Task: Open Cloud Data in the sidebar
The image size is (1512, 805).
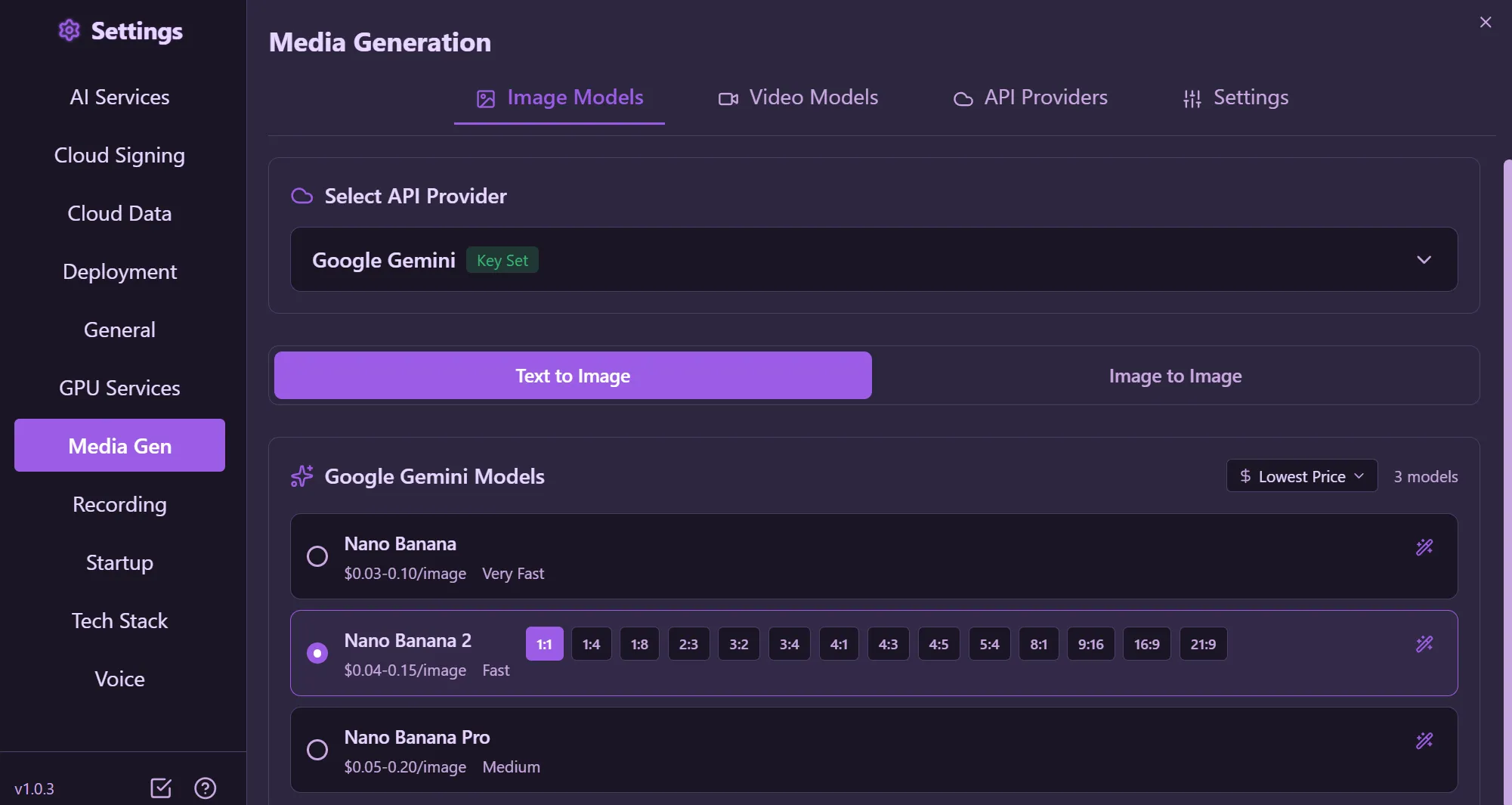Action: point(119,213)
